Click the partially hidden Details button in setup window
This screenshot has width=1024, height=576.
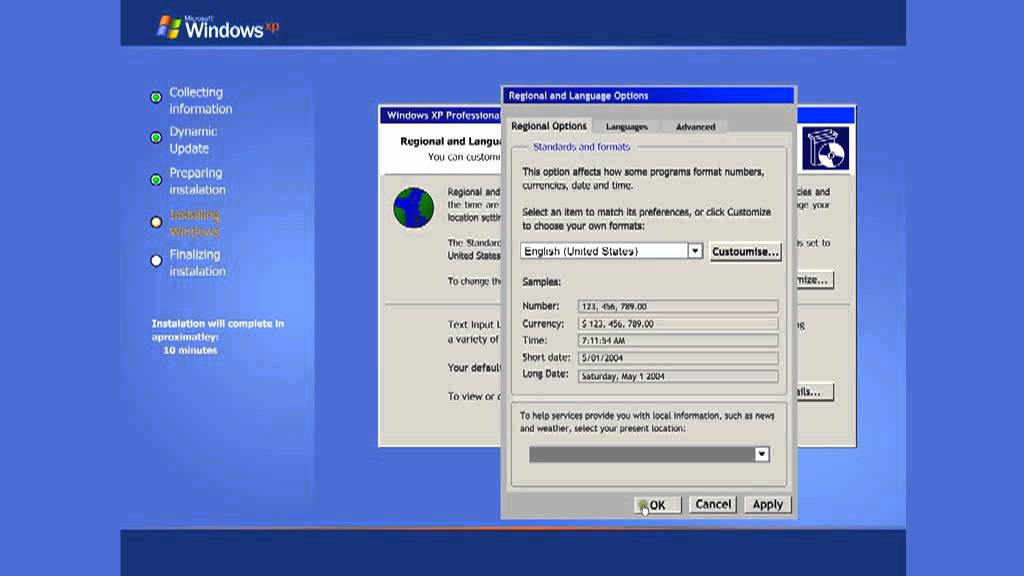pos(814,392)
